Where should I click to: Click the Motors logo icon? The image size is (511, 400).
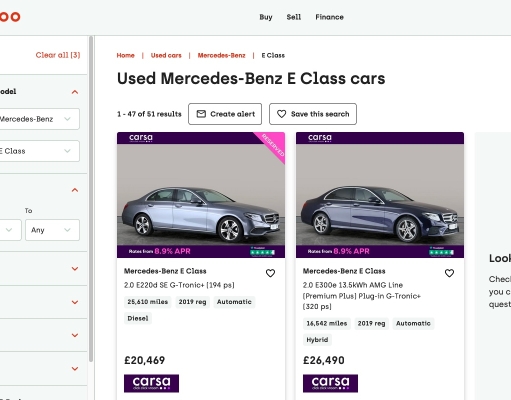(10, 17)
